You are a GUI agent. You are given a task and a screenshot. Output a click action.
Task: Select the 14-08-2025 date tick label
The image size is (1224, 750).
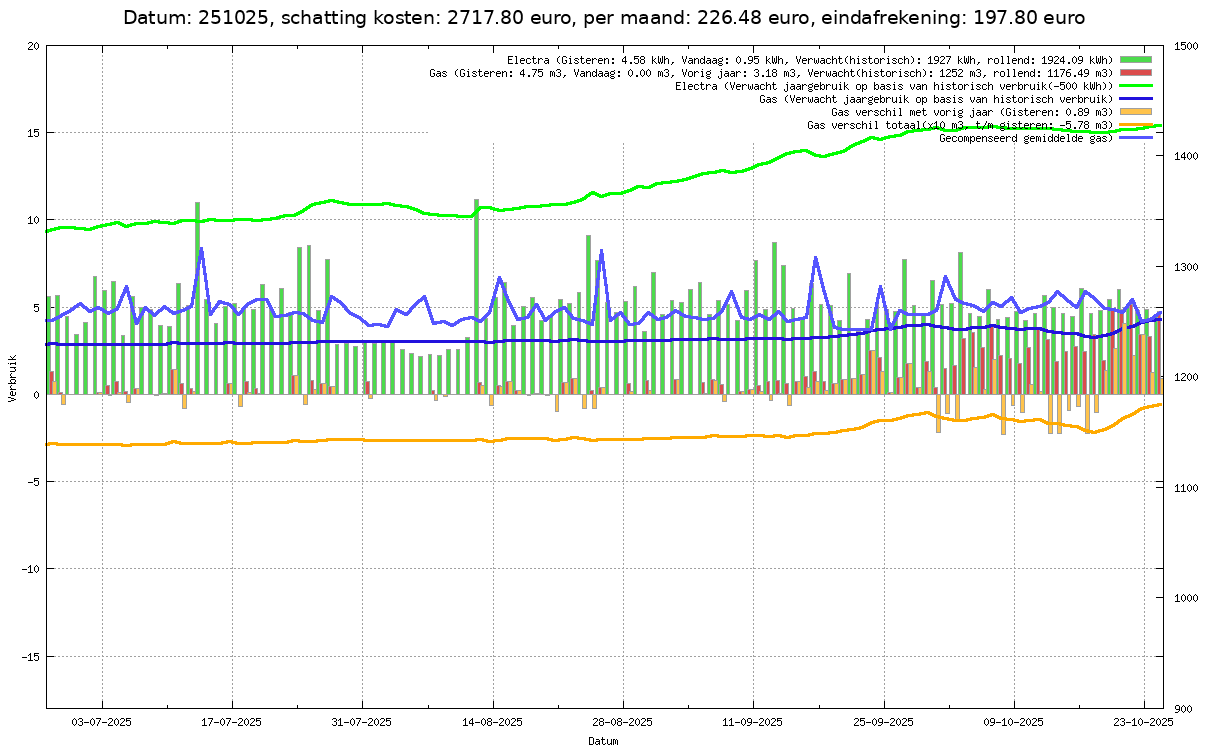pyautogui.click(x=493, y=721)
